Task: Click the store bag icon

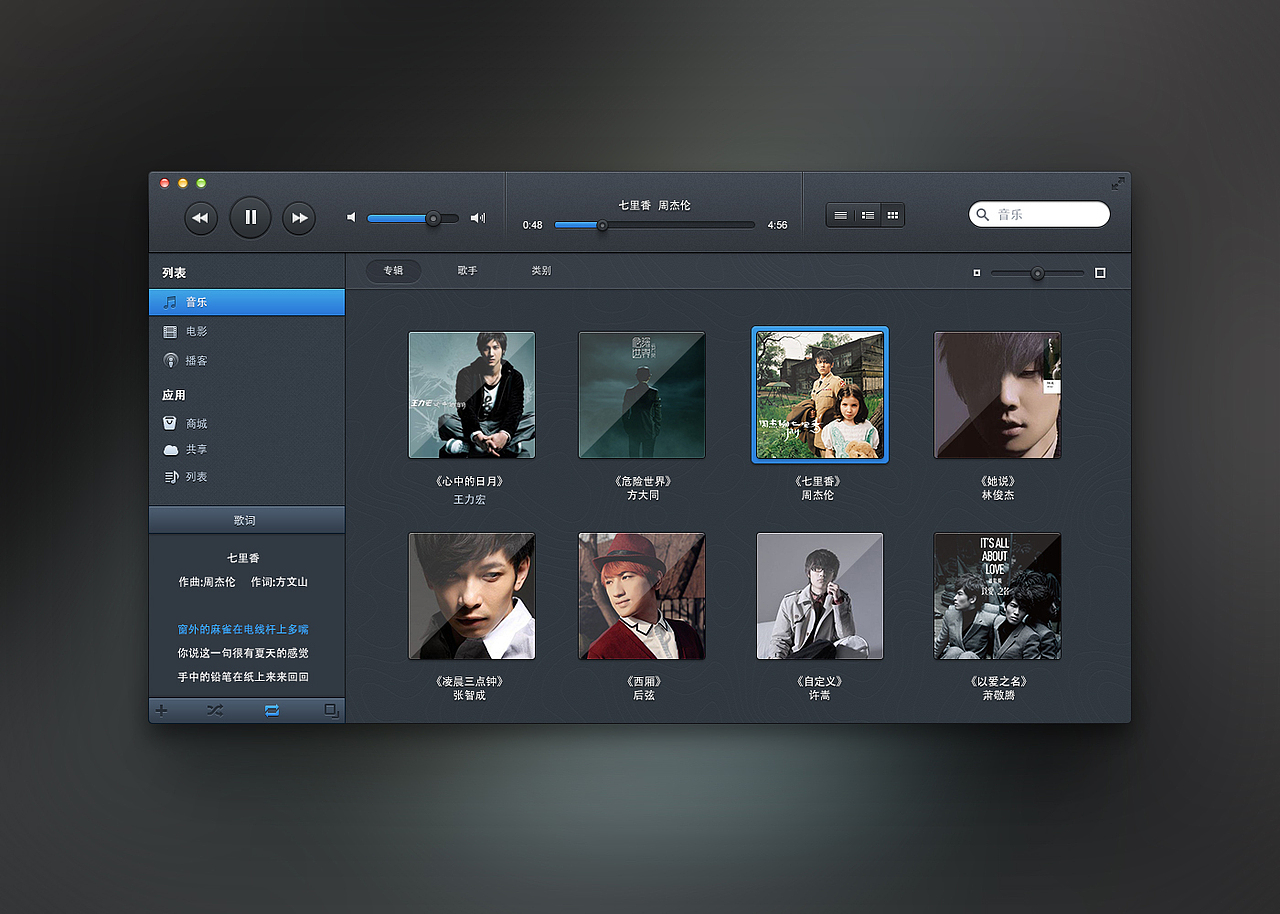Action: 170,423
